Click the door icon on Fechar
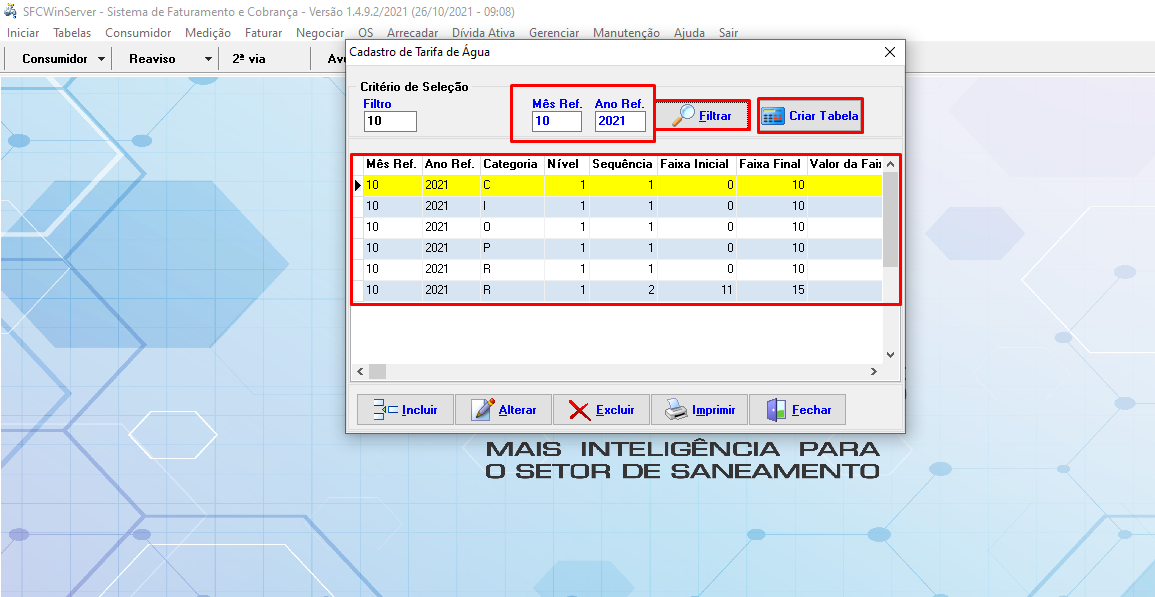 coord(776,410)
